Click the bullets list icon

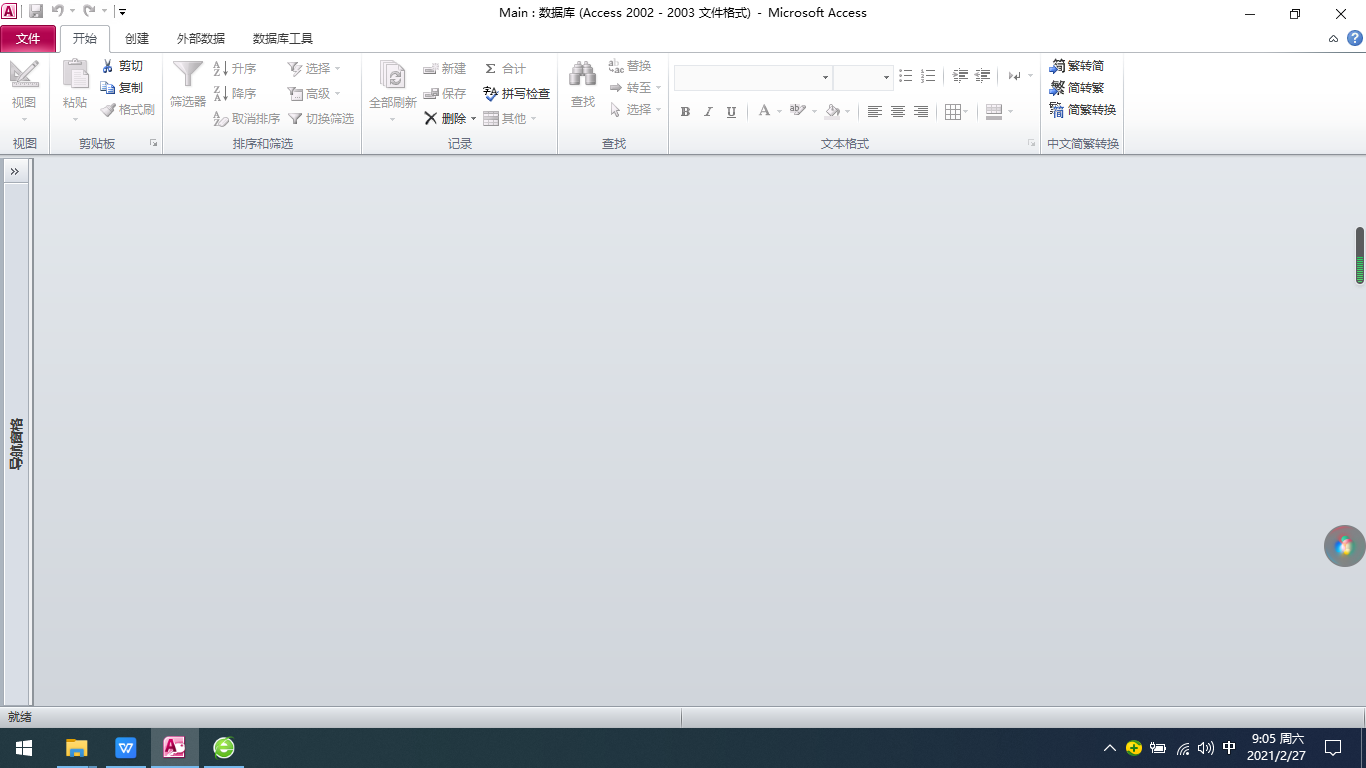pos(906,76)
